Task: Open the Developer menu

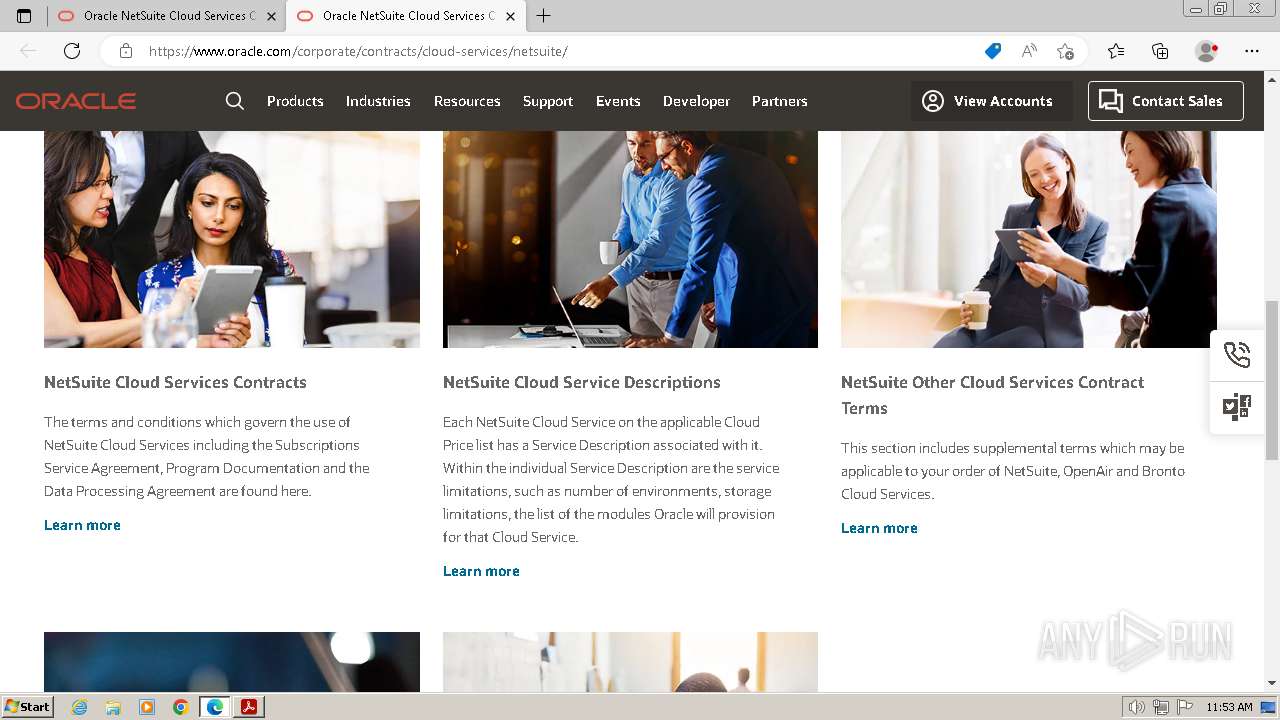Action: tap(696, 101)
